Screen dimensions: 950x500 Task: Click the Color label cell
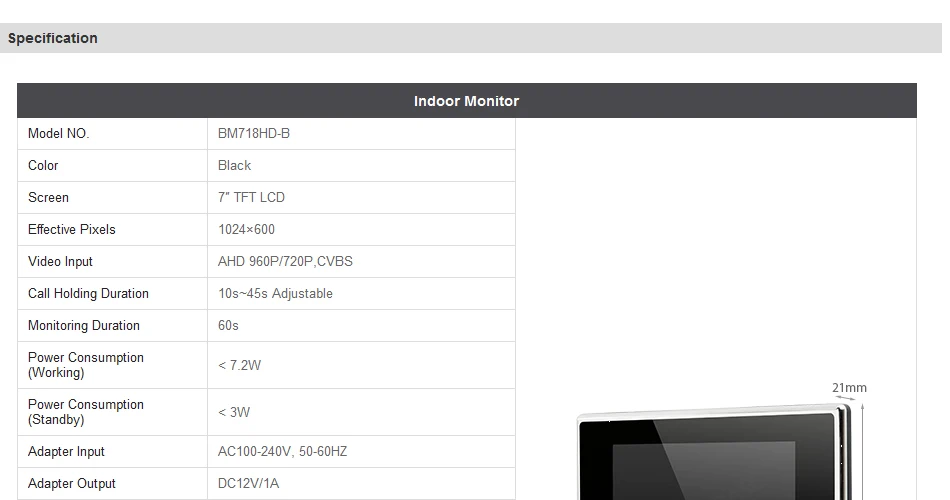click(113, 165)
